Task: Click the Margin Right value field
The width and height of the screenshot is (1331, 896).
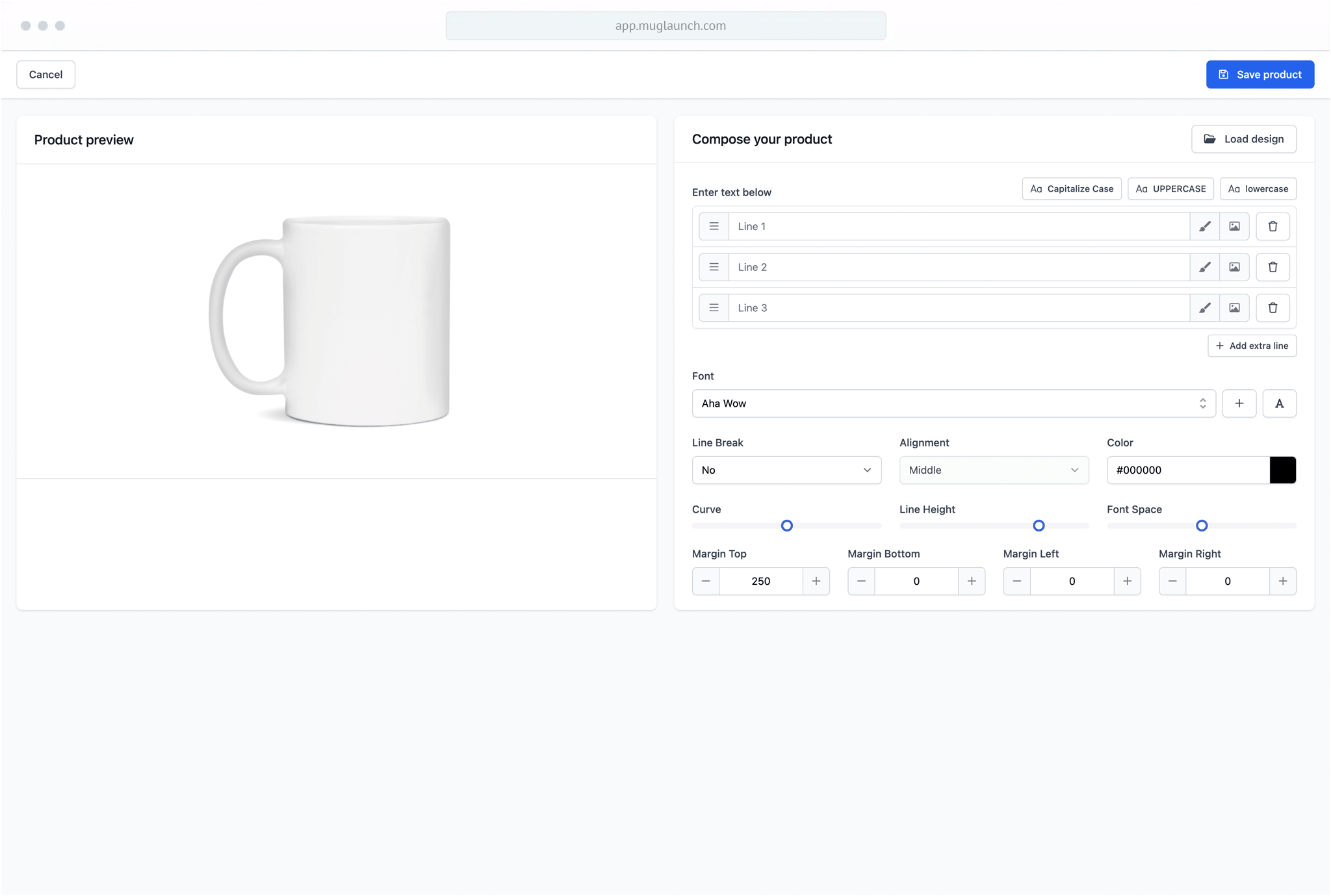Action: (1228, 581)
